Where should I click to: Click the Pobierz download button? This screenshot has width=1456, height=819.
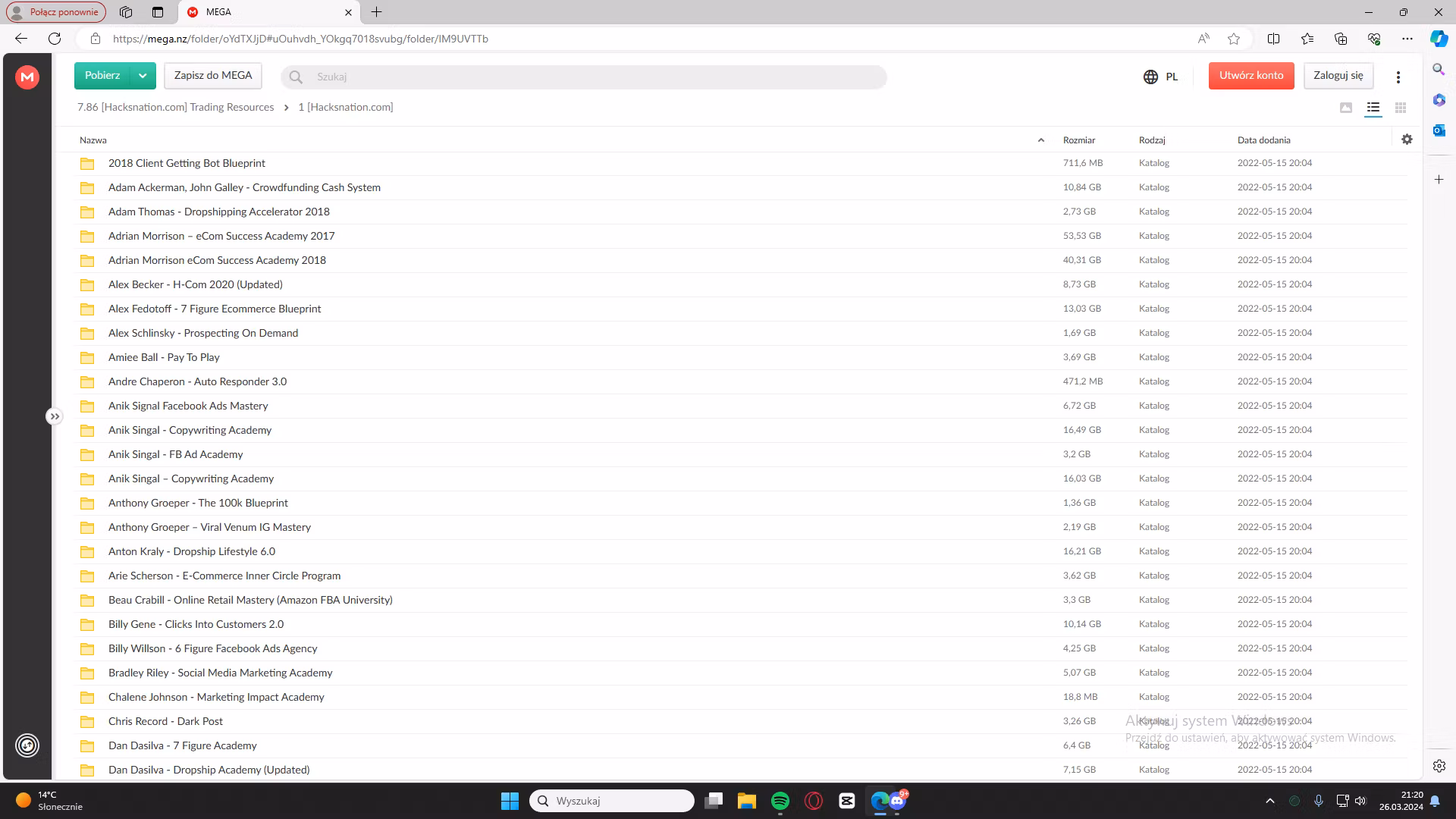[102, 76]
